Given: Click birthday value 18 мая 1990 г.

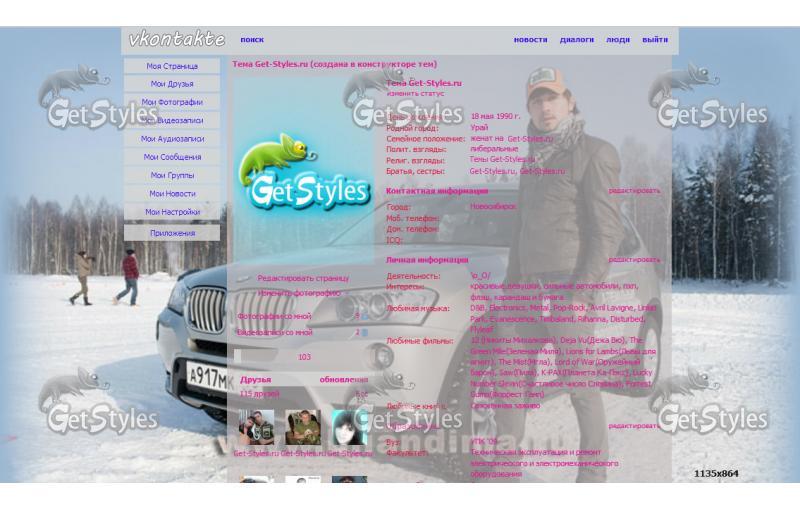Looking at the screenshot, I should coord(495,116).
